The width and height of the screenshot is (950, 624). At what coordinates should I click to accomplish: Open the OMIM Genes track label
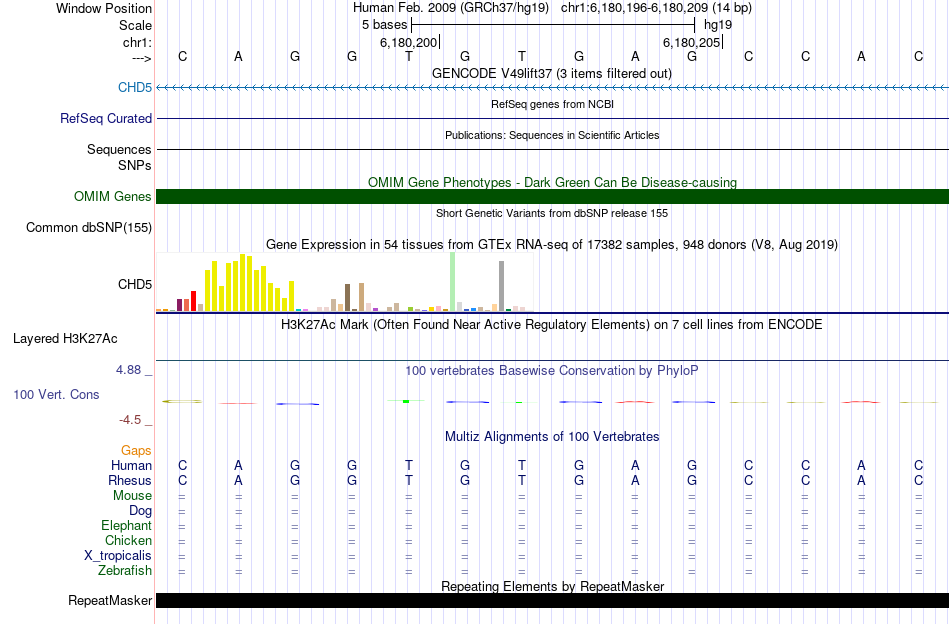(113, 196)
